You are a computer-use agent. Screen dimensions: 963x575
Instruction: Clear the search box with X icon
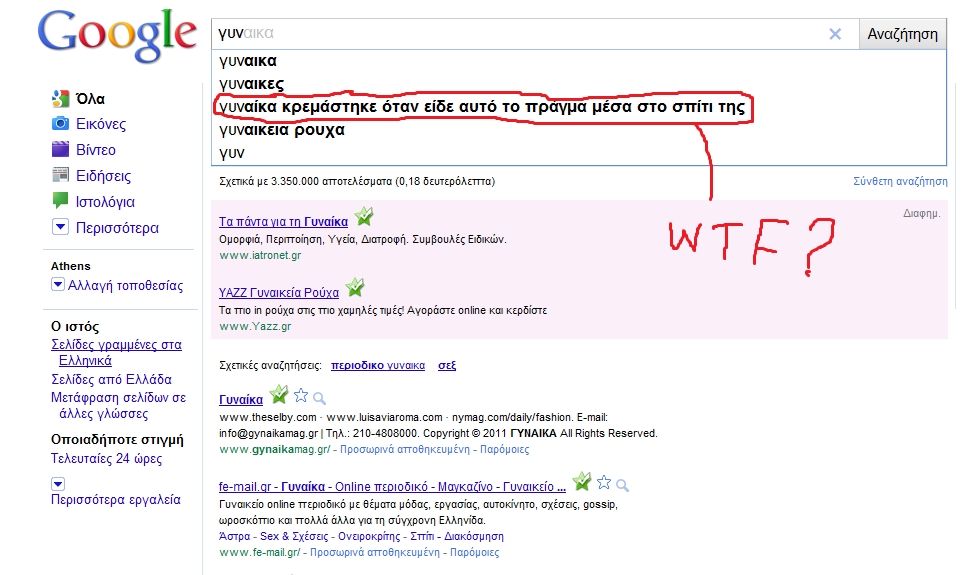835,34
